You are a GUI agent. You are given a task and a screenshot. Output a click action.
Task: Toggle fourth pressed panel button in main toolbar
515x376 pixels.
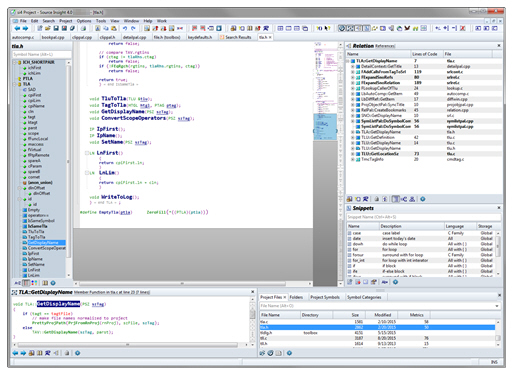366,29
